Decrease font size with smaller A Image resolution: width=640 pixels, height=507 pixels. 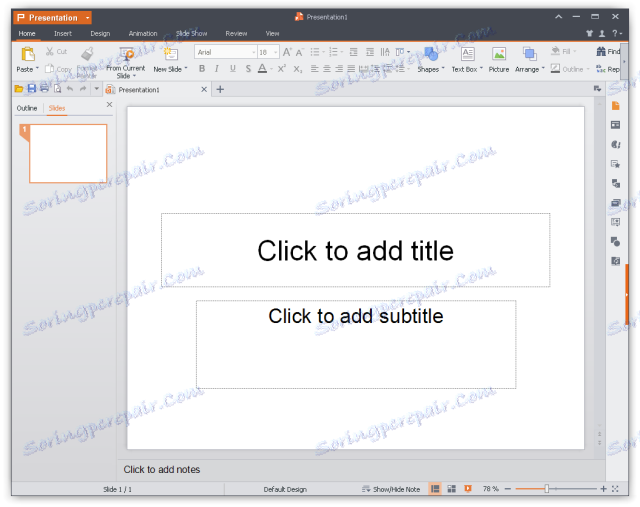(300, 52)
